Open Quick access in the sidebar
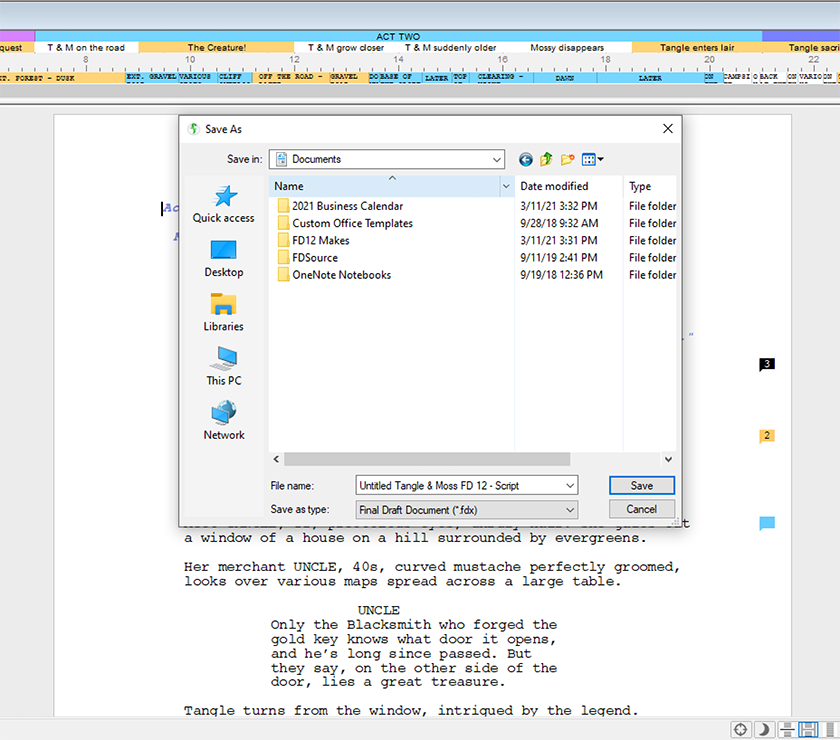Viewport: 840px width, 740px height. [x=223, y=204]
